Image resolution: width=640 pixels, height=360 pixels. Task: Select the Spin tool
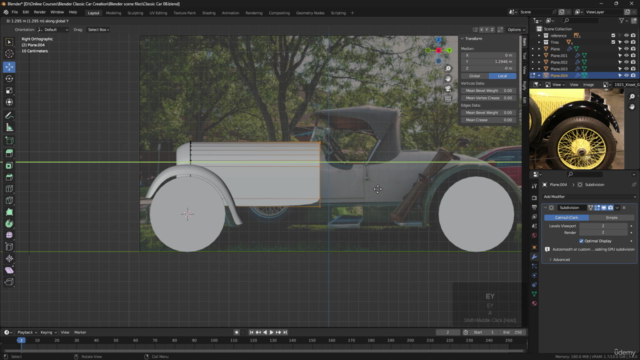[9, 224]
